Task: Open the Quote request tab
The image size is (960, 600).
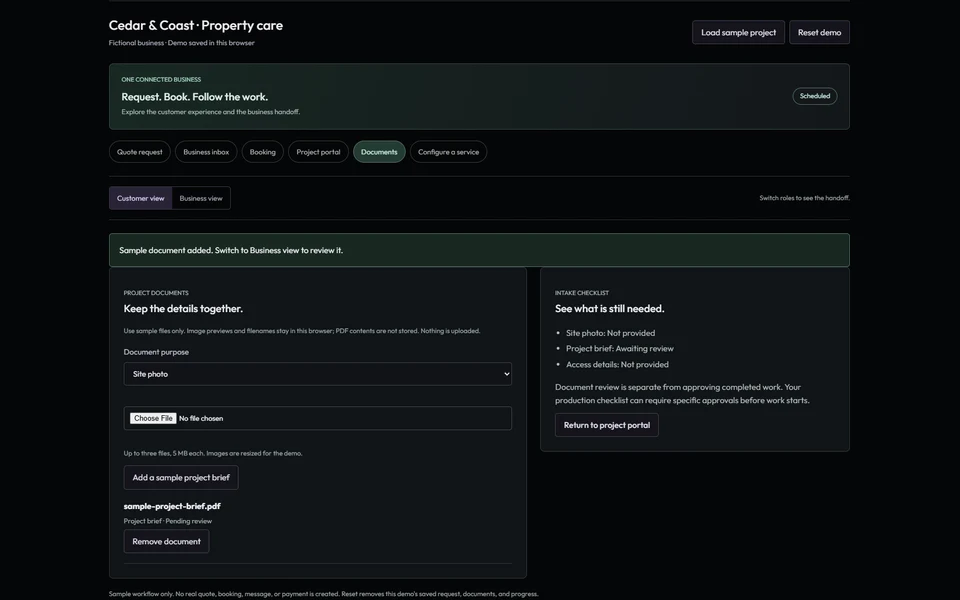Action: coord(140,152)
